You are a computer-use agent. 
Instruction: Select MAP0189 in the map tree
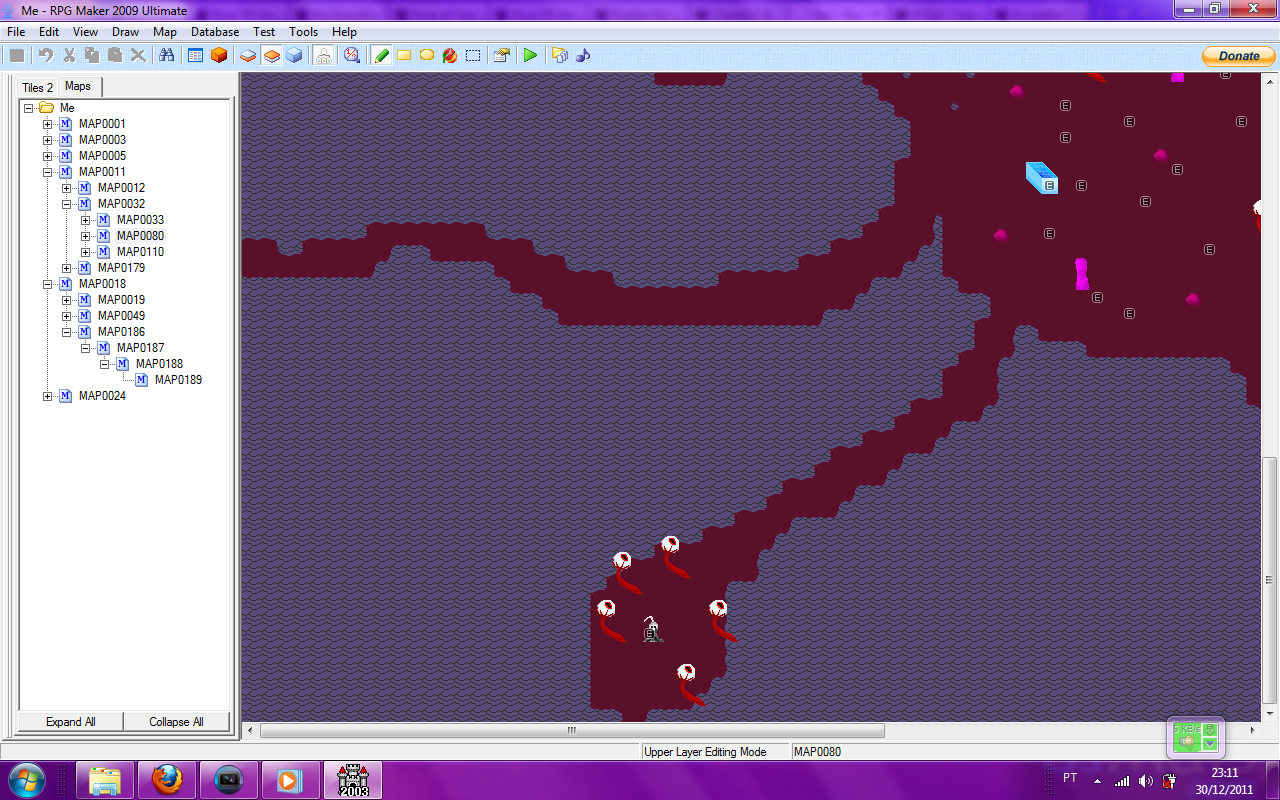pos(178,380)
